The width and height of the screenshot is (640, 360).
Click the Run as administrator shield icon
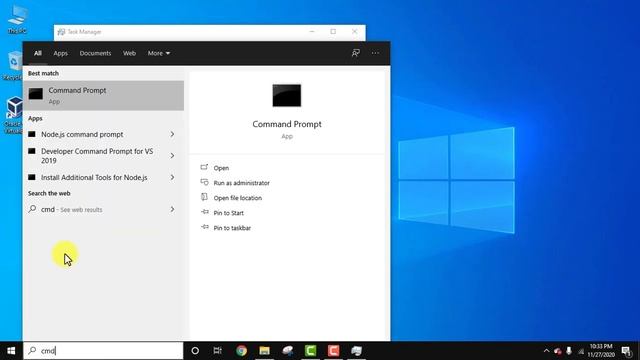click(204, 182)
